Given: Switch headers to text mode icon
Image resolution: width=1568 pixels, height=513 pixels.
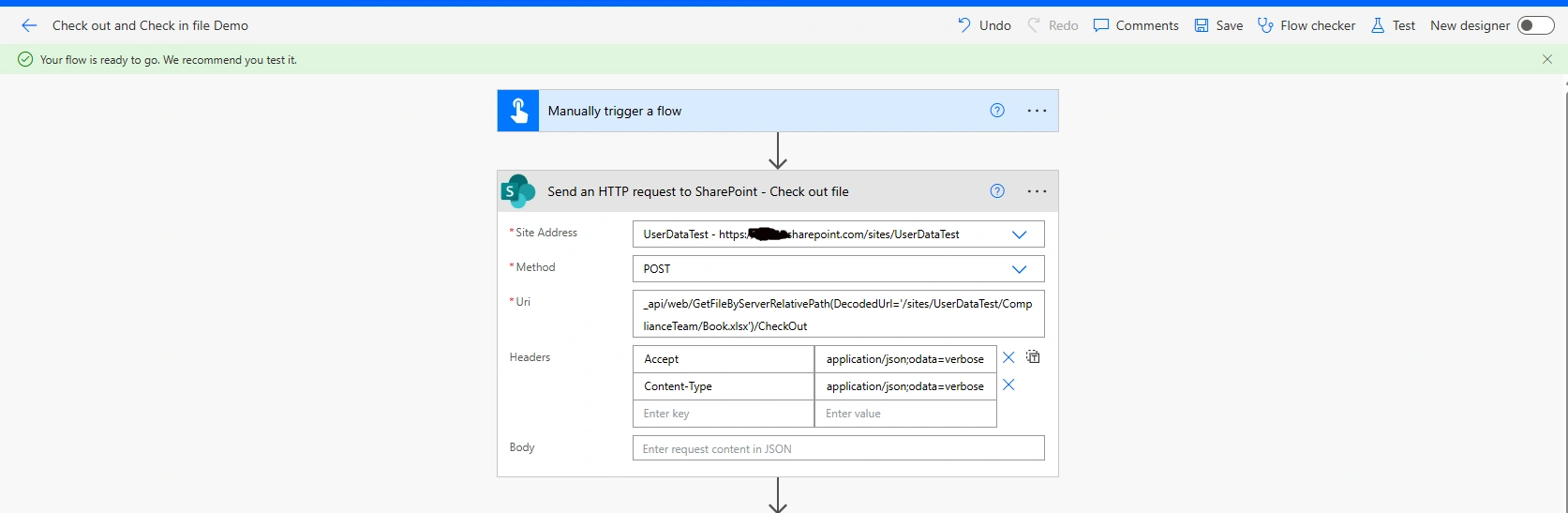Looking at the screenshot, I should click(1033, 356).
